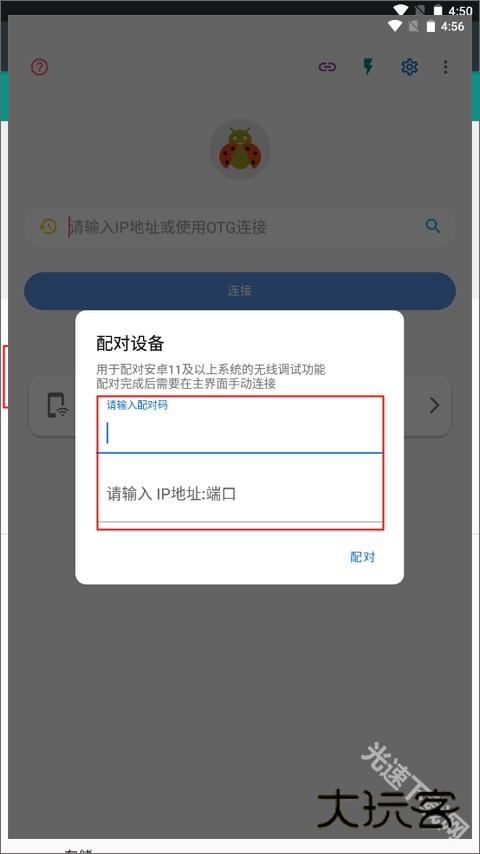Viewport: 480px width, 854px height.
Task: Tap the blue 连接 button
Action: [x=240, y=290]
